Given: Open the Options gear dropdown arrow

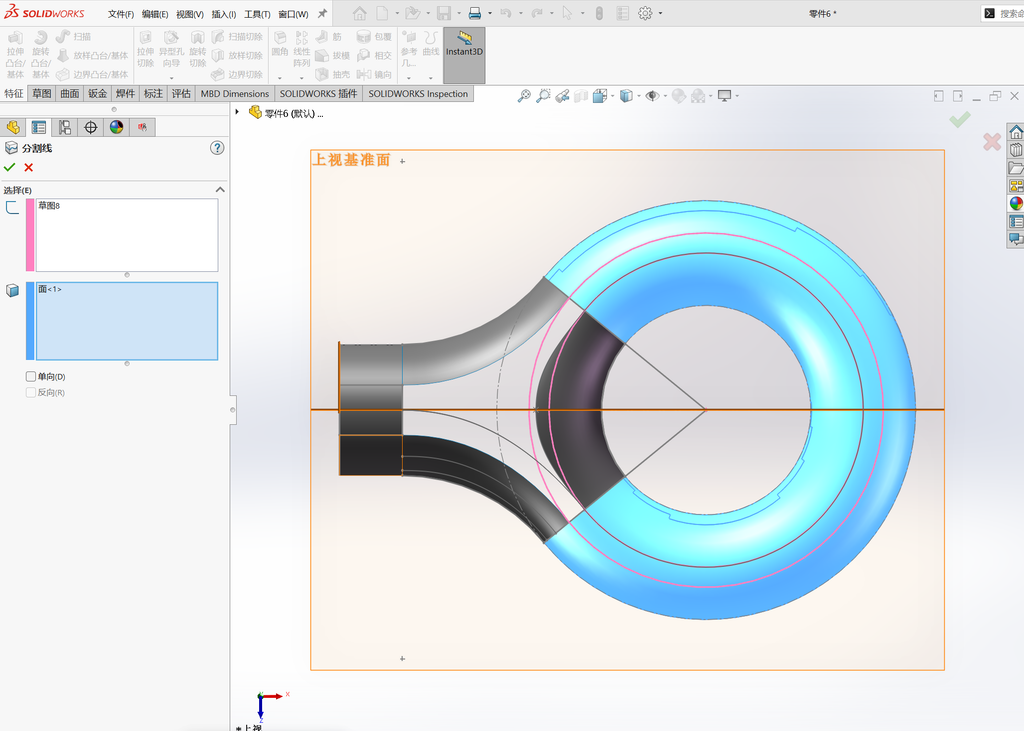Looking at the screenshot, I should (x=660, y=13).
